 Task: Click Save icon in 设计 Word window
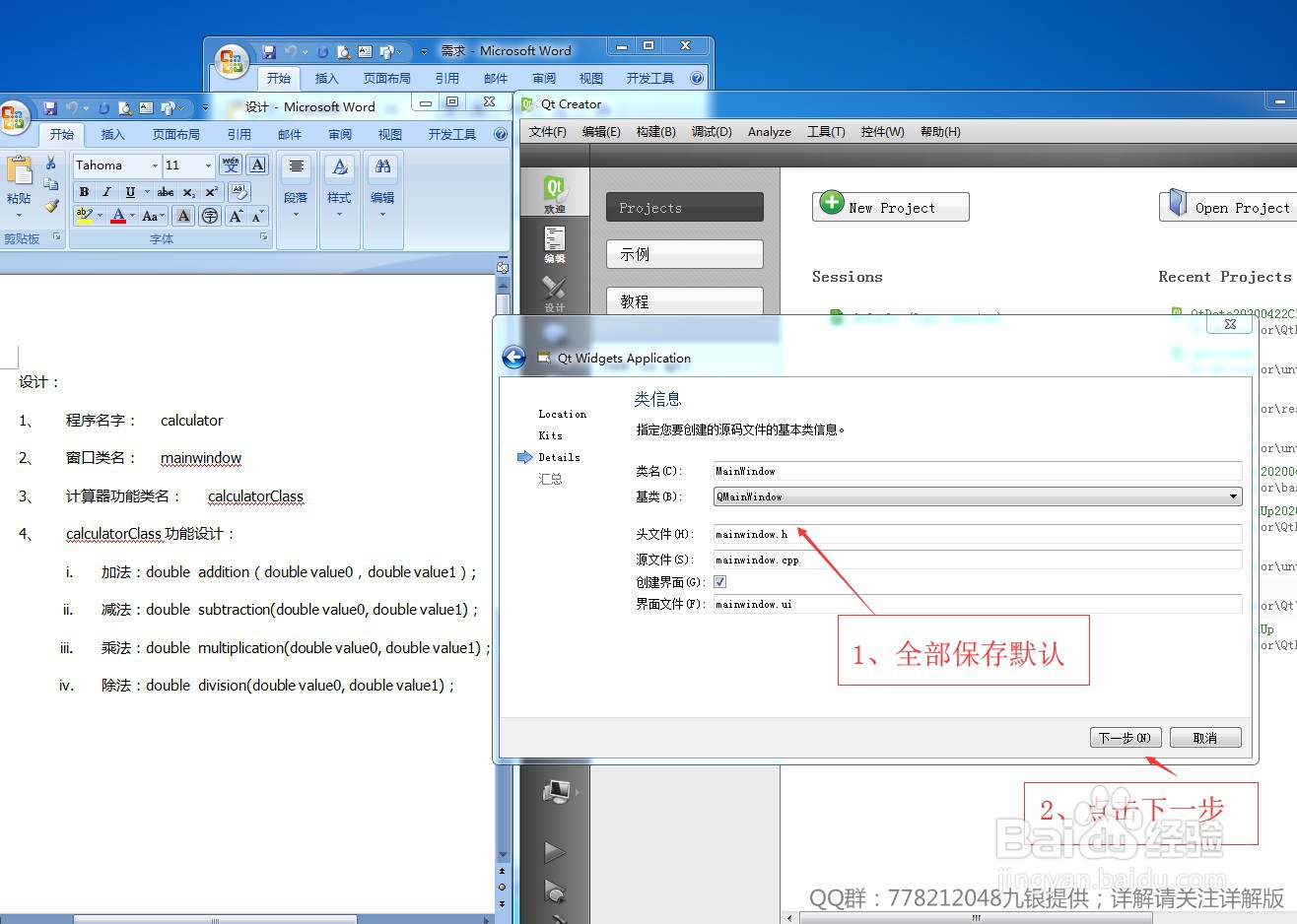[50, 108]
